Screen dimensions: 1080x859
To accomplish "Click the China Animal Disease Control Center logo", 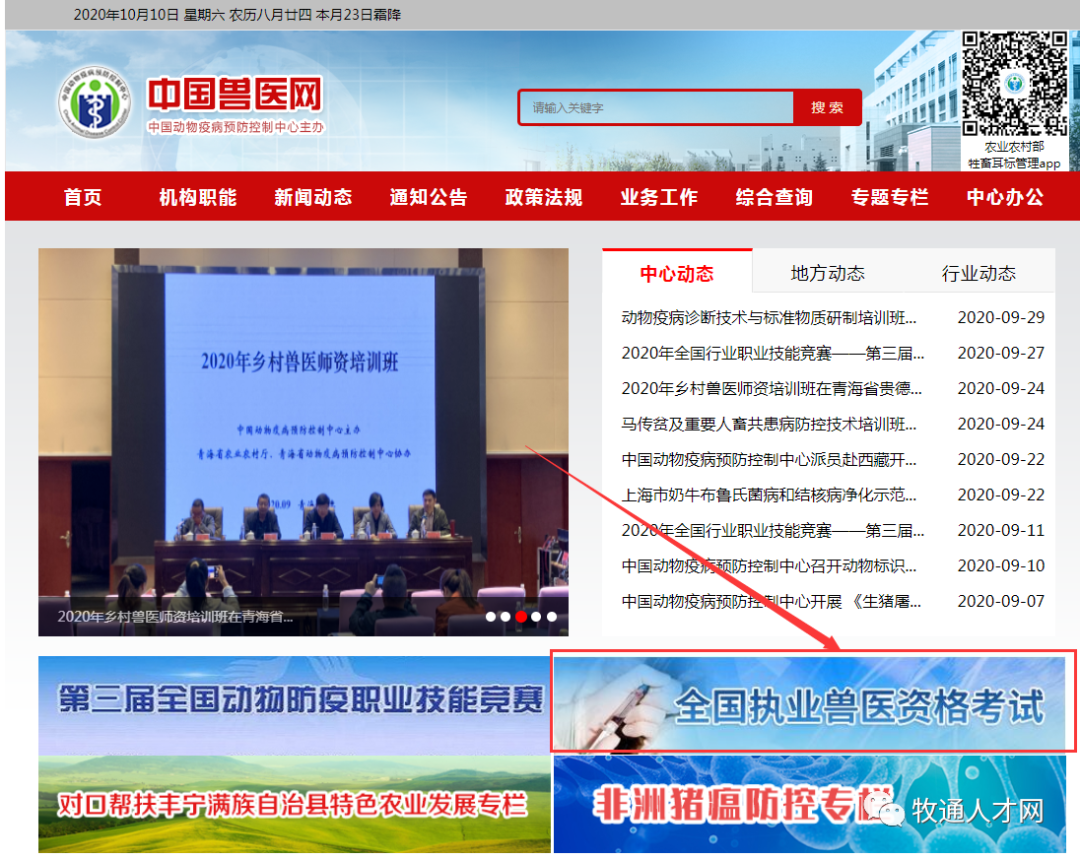I will coord(95,102).
